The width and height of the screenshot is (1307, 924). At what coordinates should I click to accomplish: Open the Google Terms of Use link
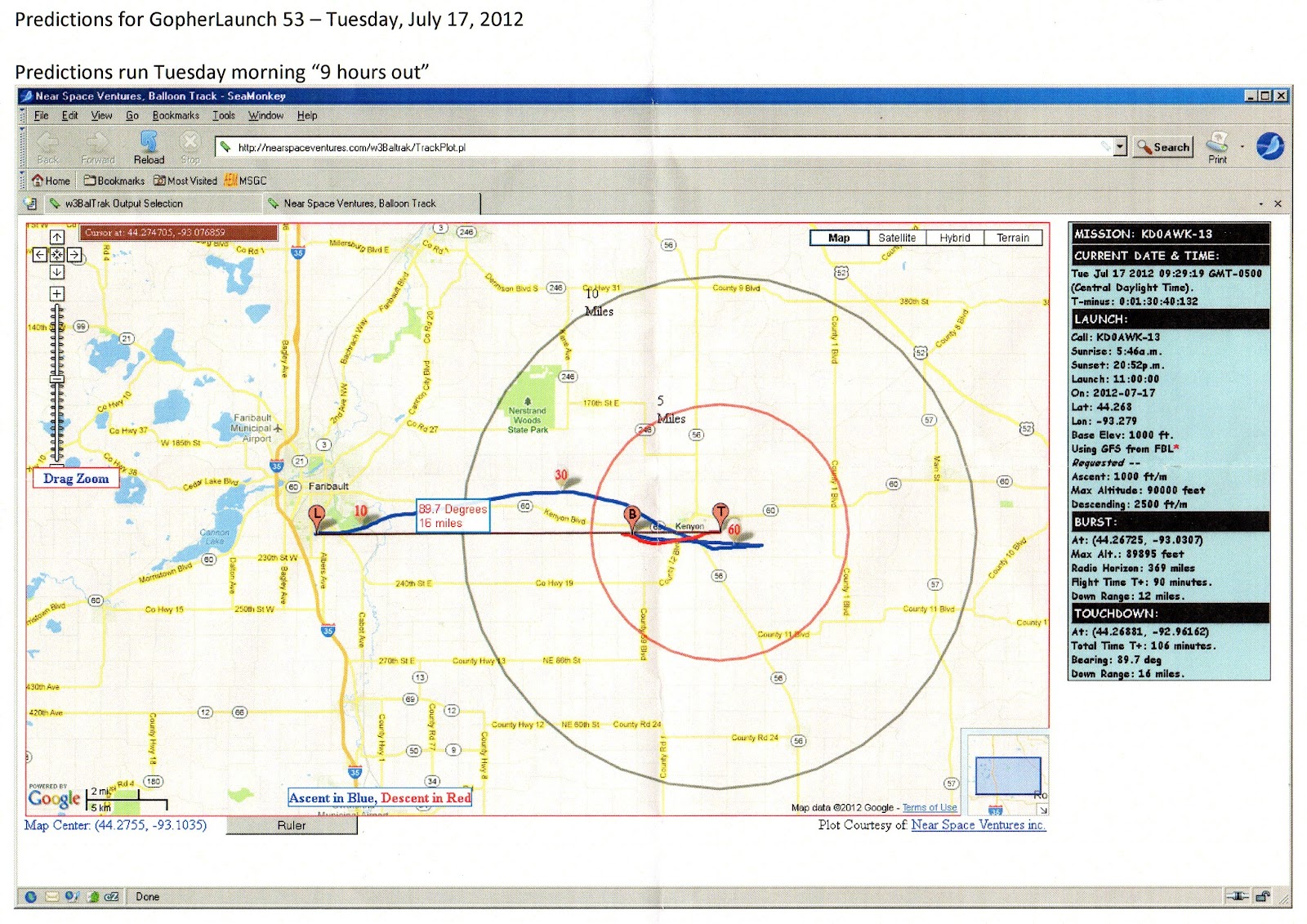click(930, 807)
